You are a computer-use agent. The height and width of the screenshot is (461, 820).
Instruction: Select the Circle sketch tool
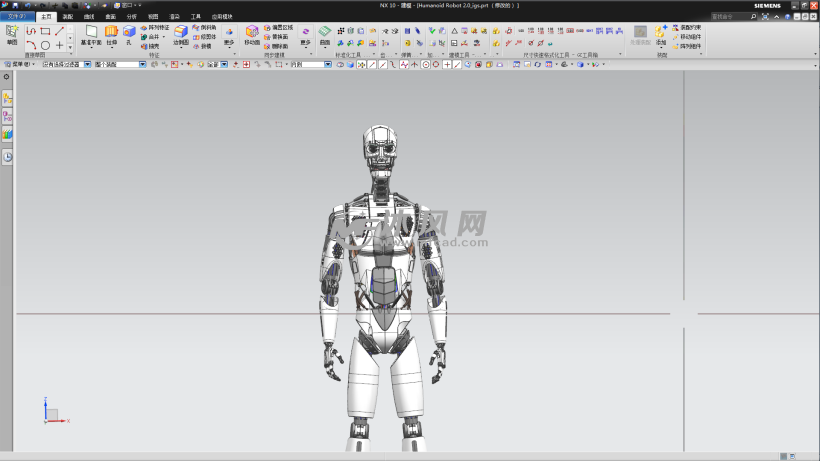pos(45,45)
